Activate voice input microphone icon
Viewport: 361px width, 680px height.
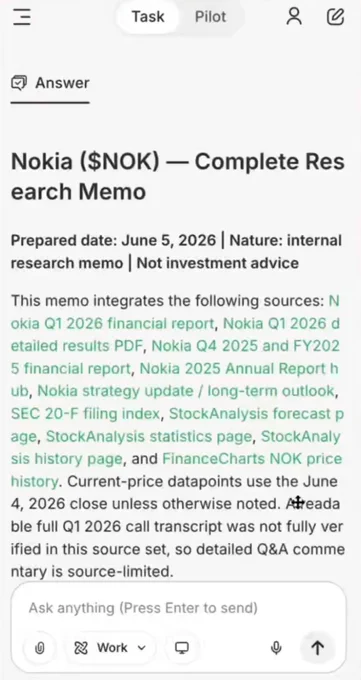(x=276, y=648)
